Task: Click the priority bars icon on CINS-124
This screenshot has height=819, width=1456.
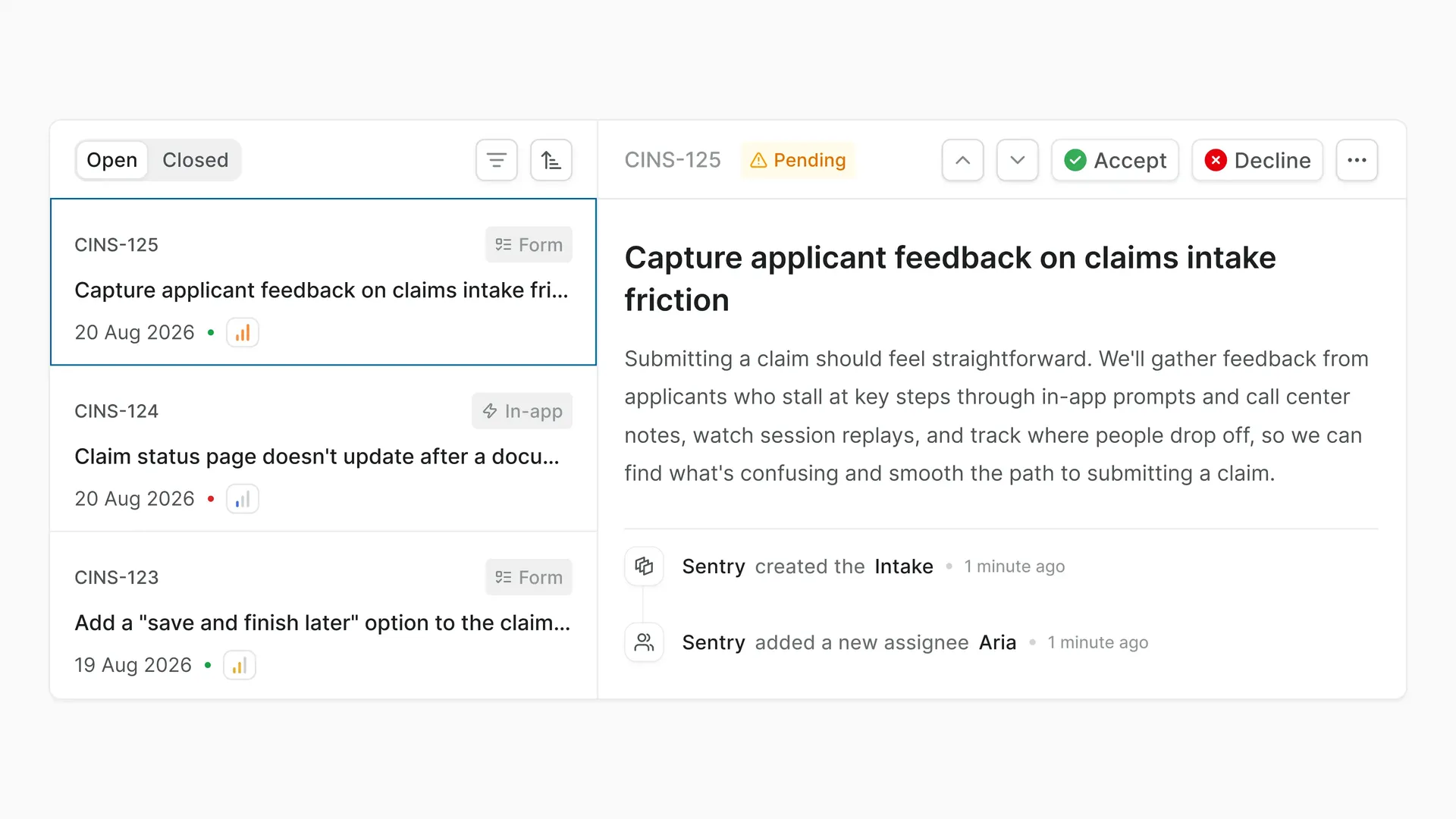Action: click(x=243, y=499)
